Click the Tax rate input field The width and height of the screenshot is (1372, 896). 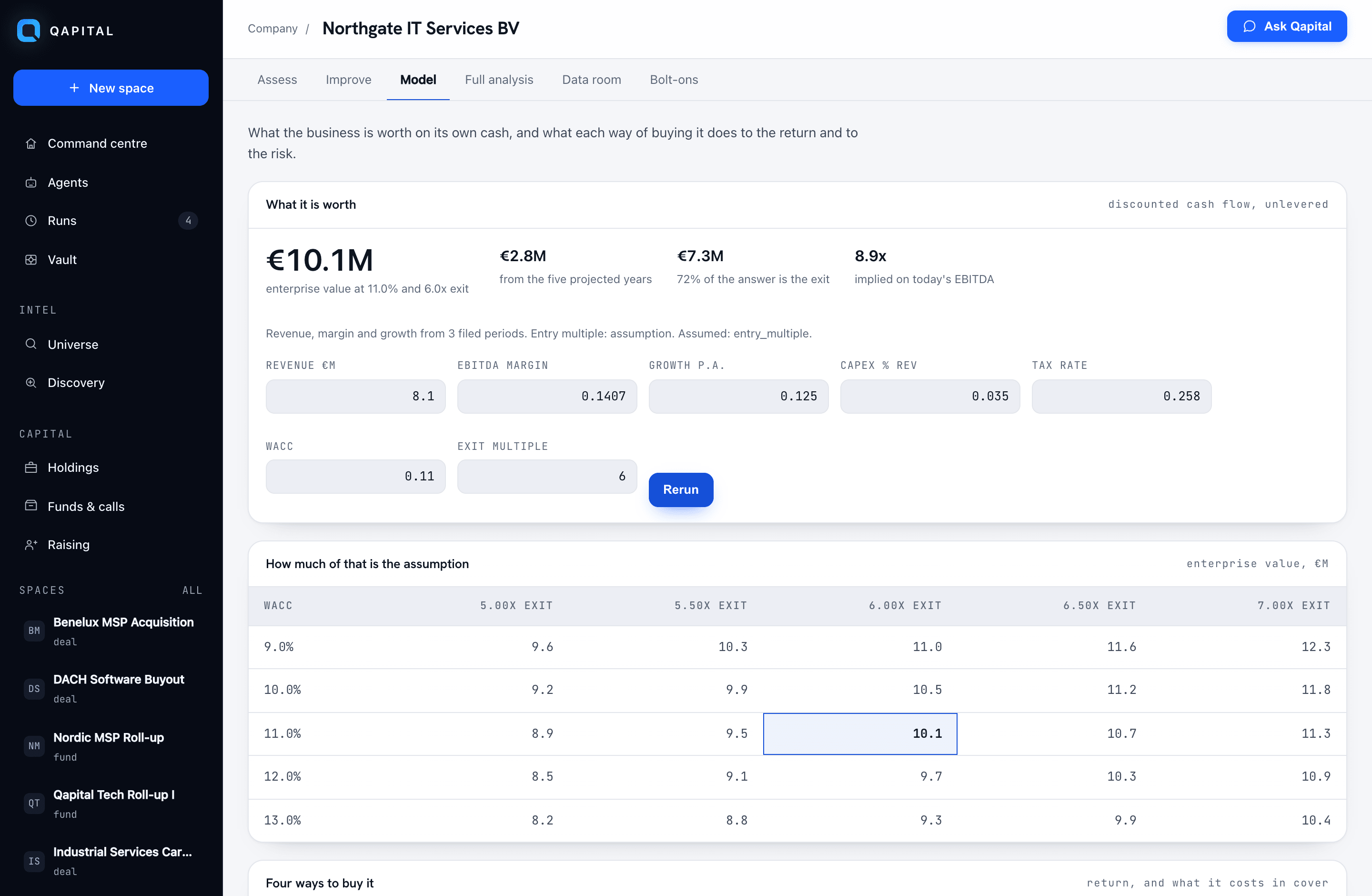tap(1121, 396)
